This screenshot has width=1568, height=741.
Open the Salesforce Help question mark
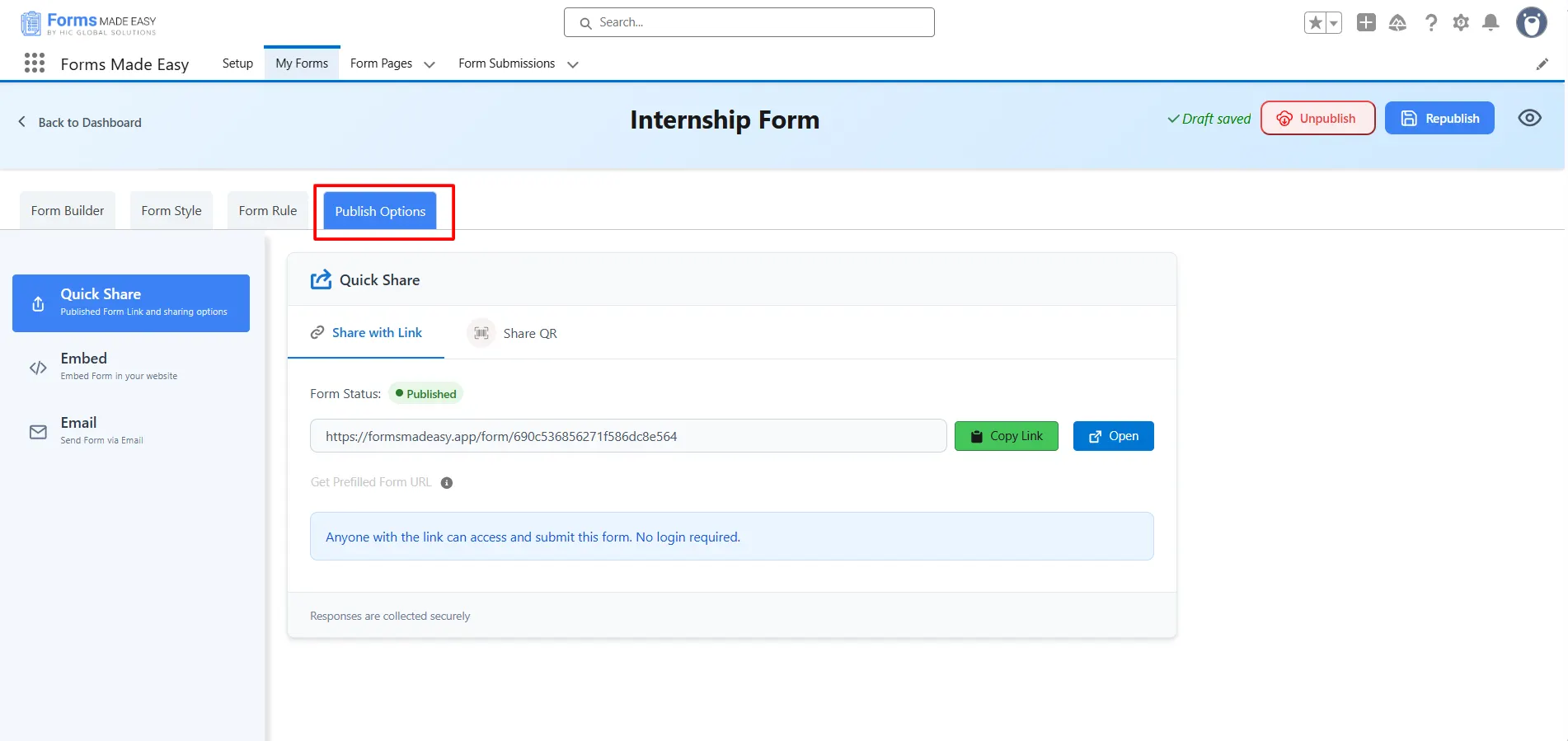click(x=1431, y=23)
